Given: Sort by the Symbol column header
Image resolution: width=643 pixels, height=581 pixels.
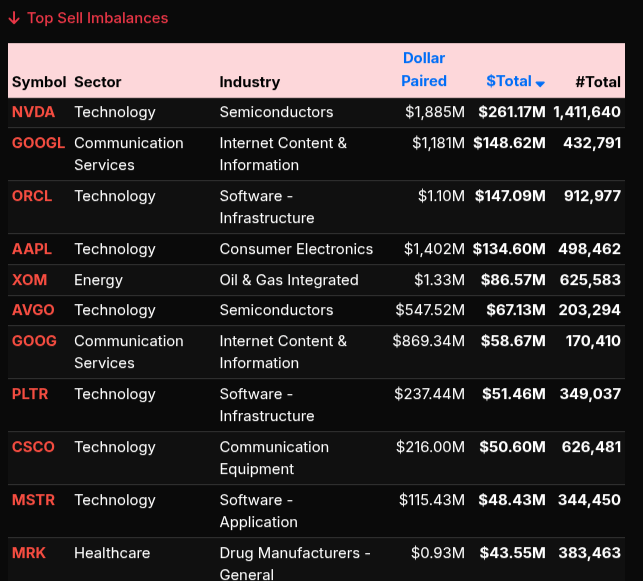Looking at the screenshot, I should 38,82.
